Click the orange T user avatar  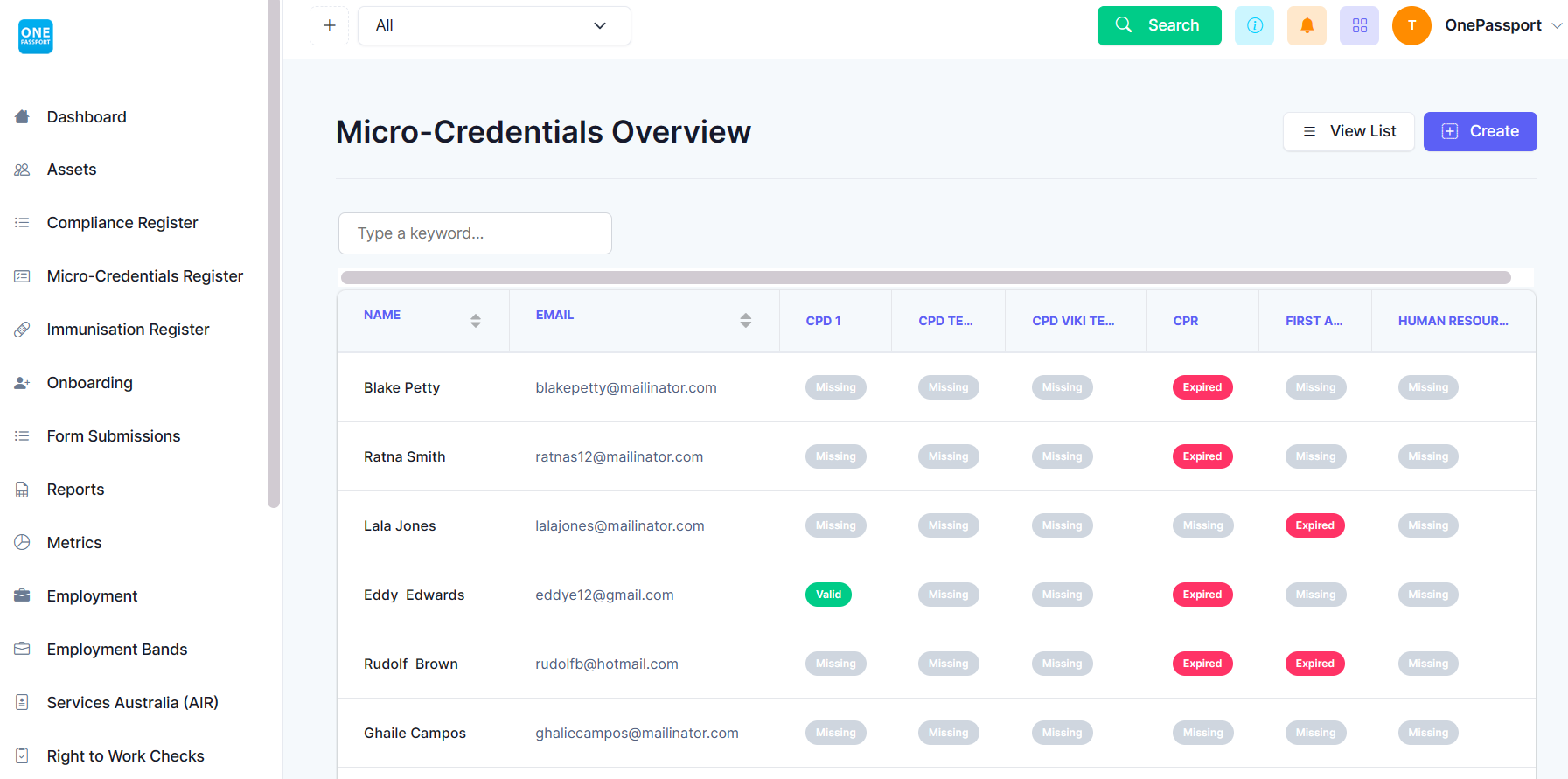pyautogui.click(x=1411, y=26)
